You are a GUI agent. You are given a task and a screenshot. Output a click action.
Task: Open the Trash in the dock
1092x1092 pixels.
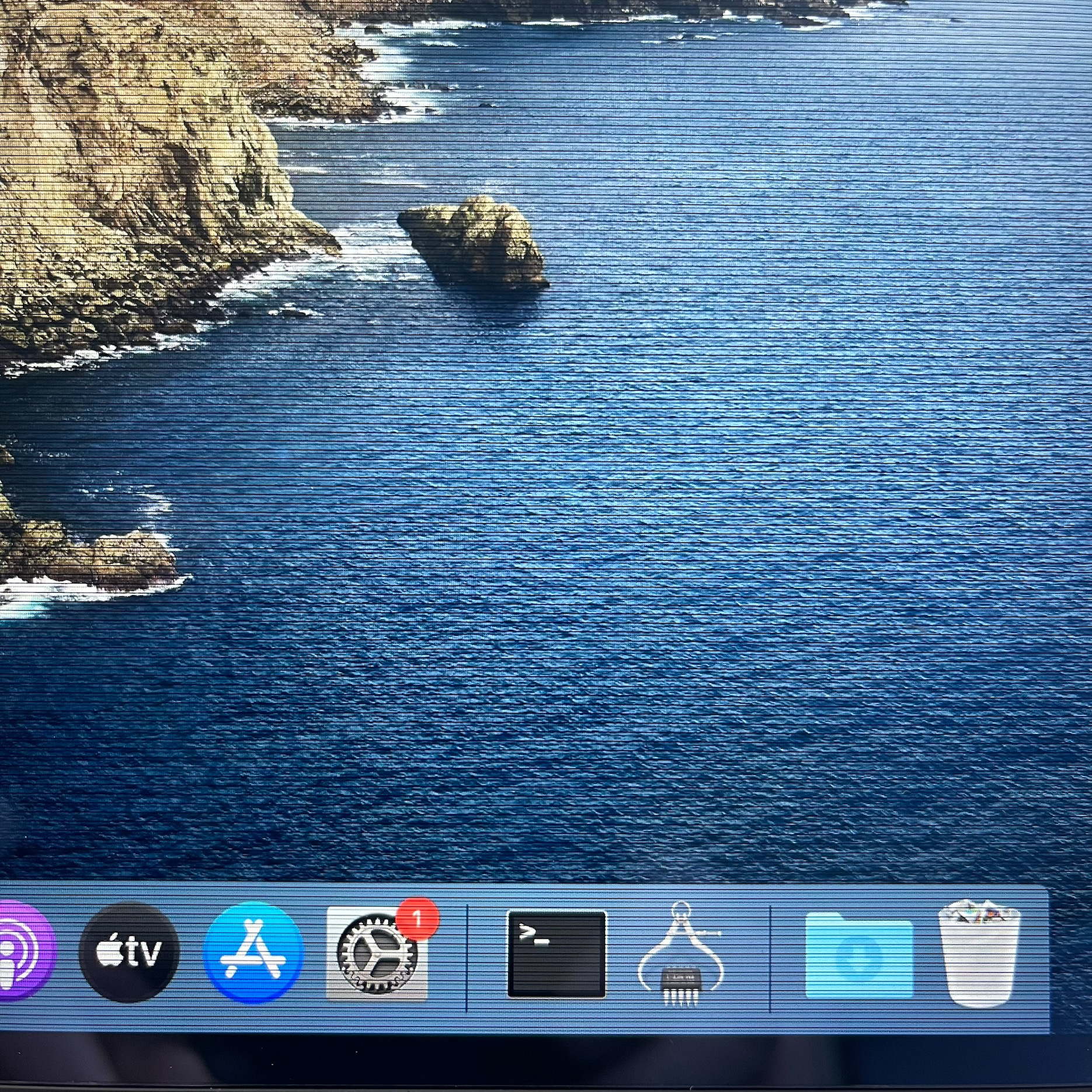(x=979, y=953)
